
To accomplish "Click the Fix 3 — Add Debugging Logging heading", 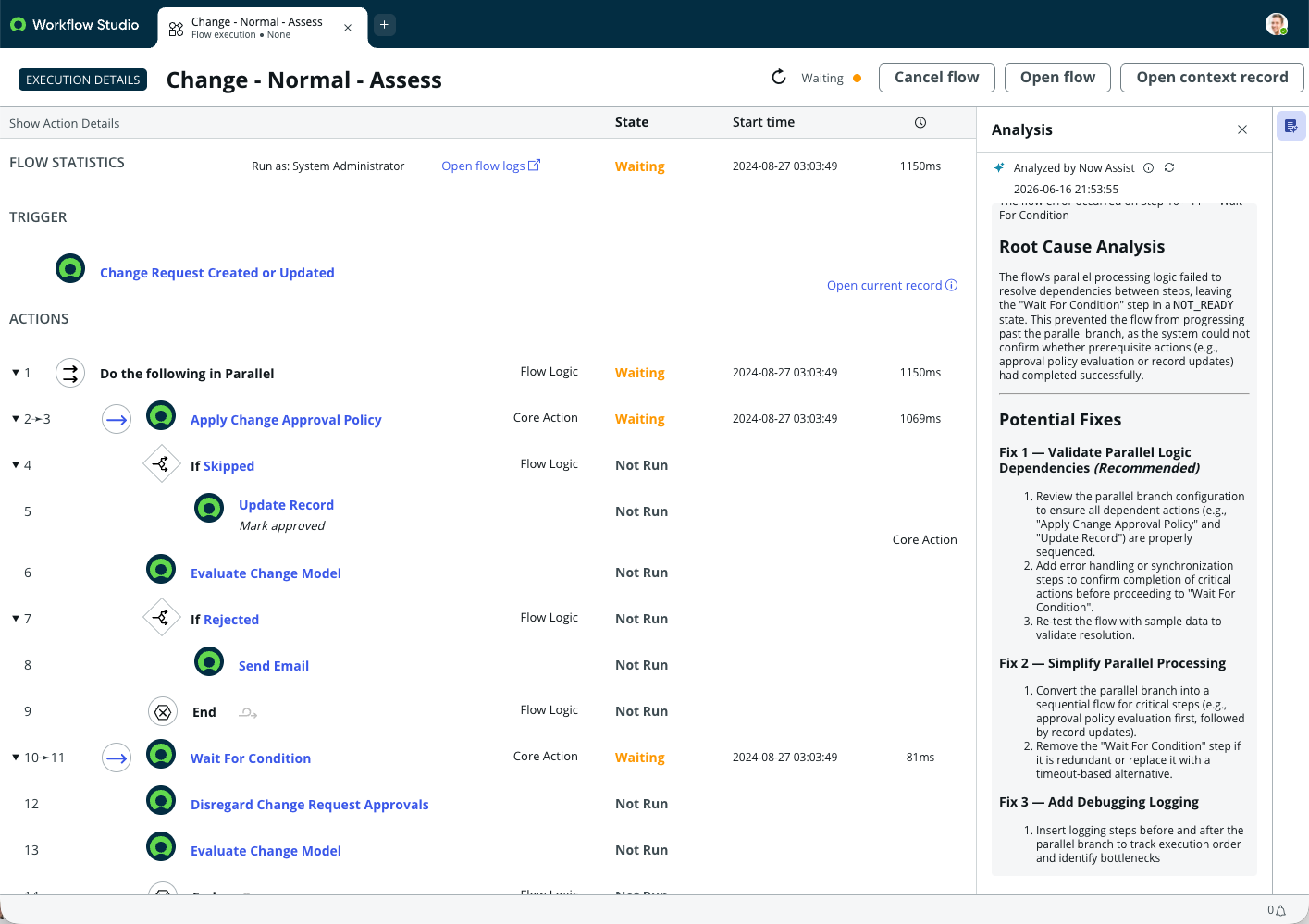I will [x=1099, y=802].
